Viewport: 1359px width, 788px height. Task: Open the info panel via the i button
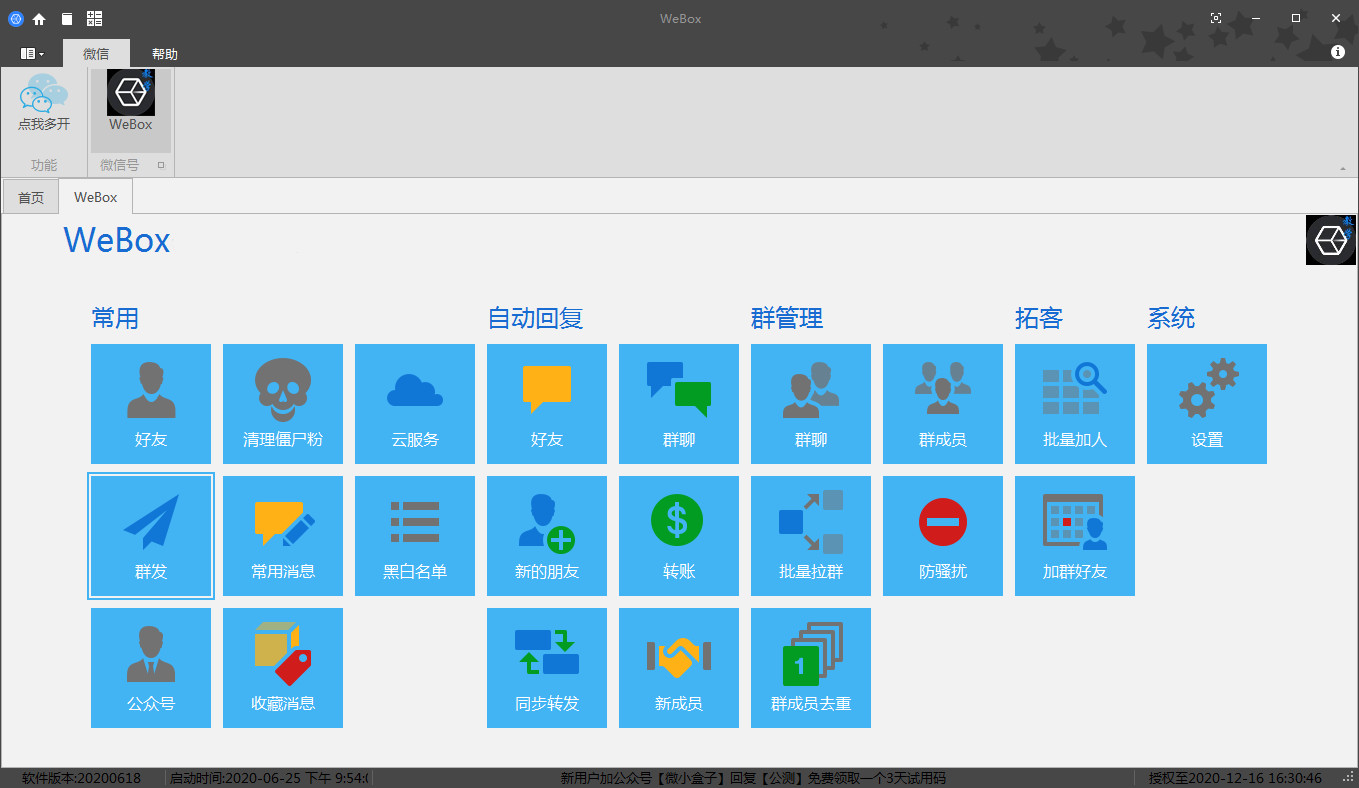[1338, 52]
